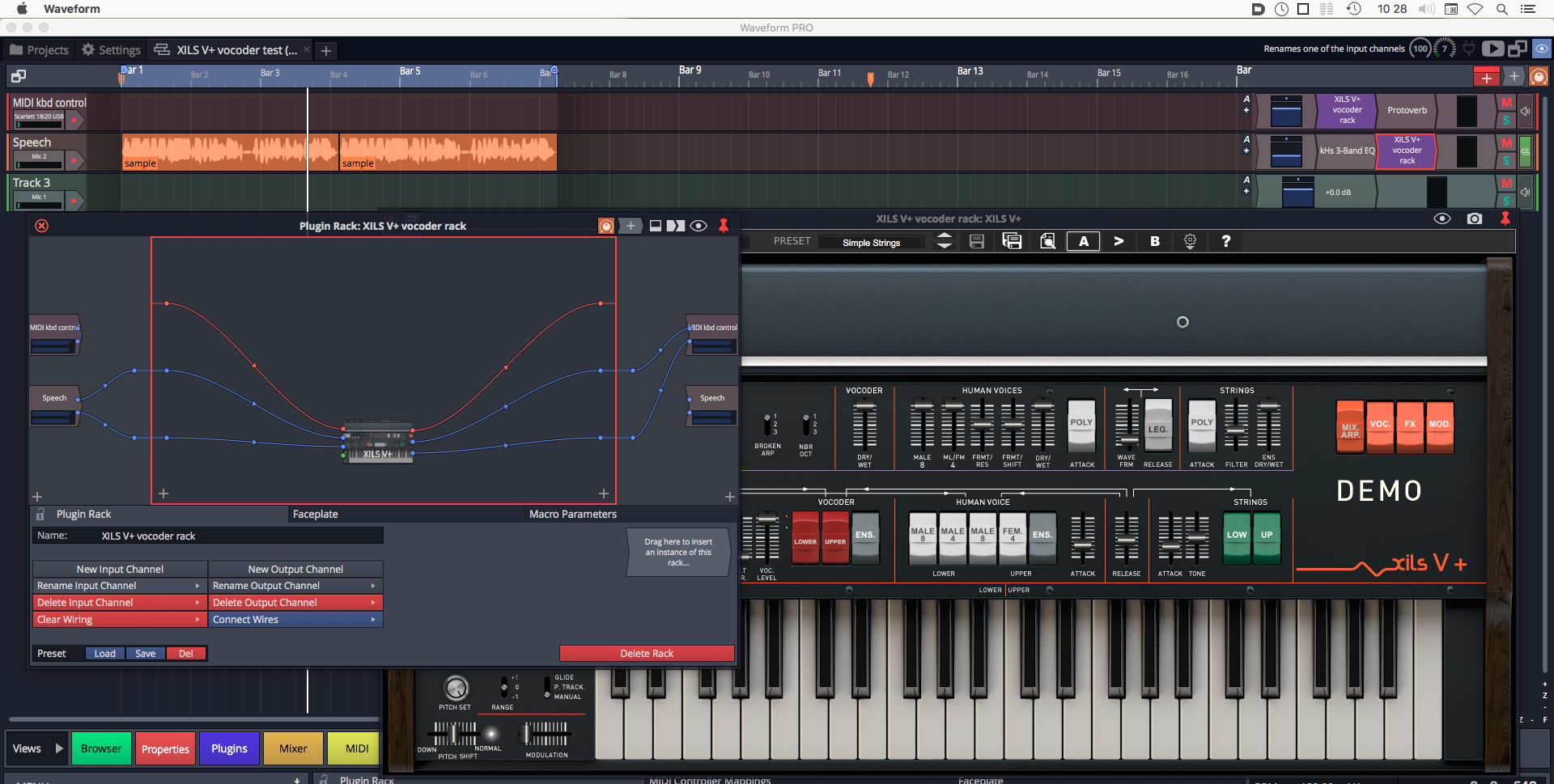
Task: Save the rack preset
Action: (x=146, y=654)
